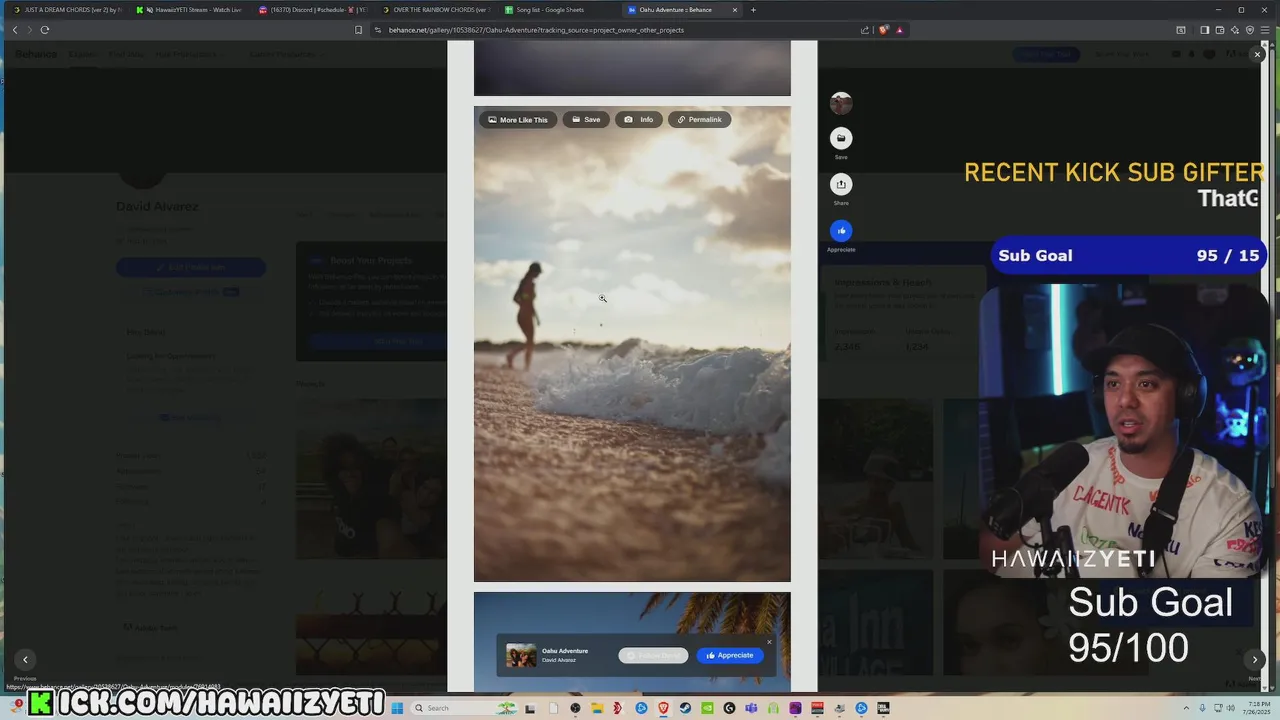Open Brave browser from the taskbar
The width and height of the screenshot is (1280, 720).
click(x=663, y=708)
